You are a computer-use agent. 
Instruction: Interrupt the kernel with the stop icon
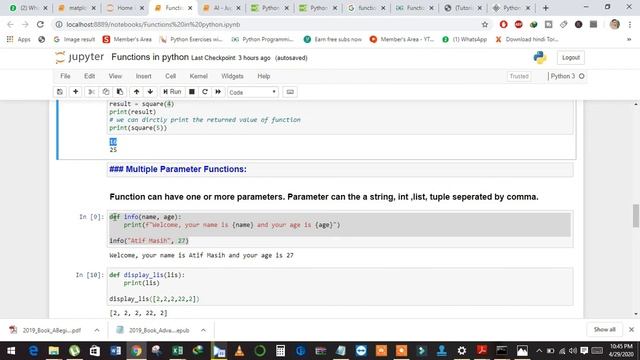191,92
